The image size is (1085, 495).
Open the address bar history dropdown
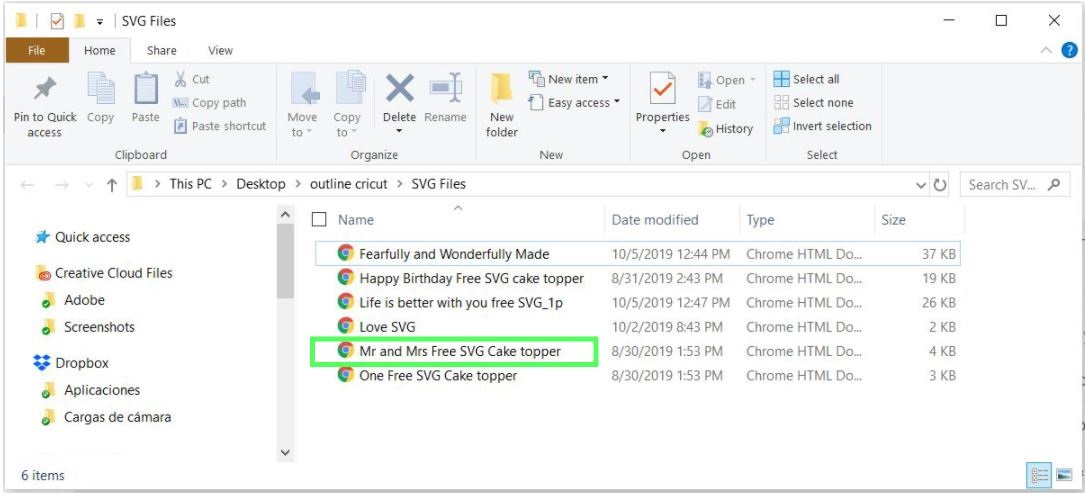point(921,185)
